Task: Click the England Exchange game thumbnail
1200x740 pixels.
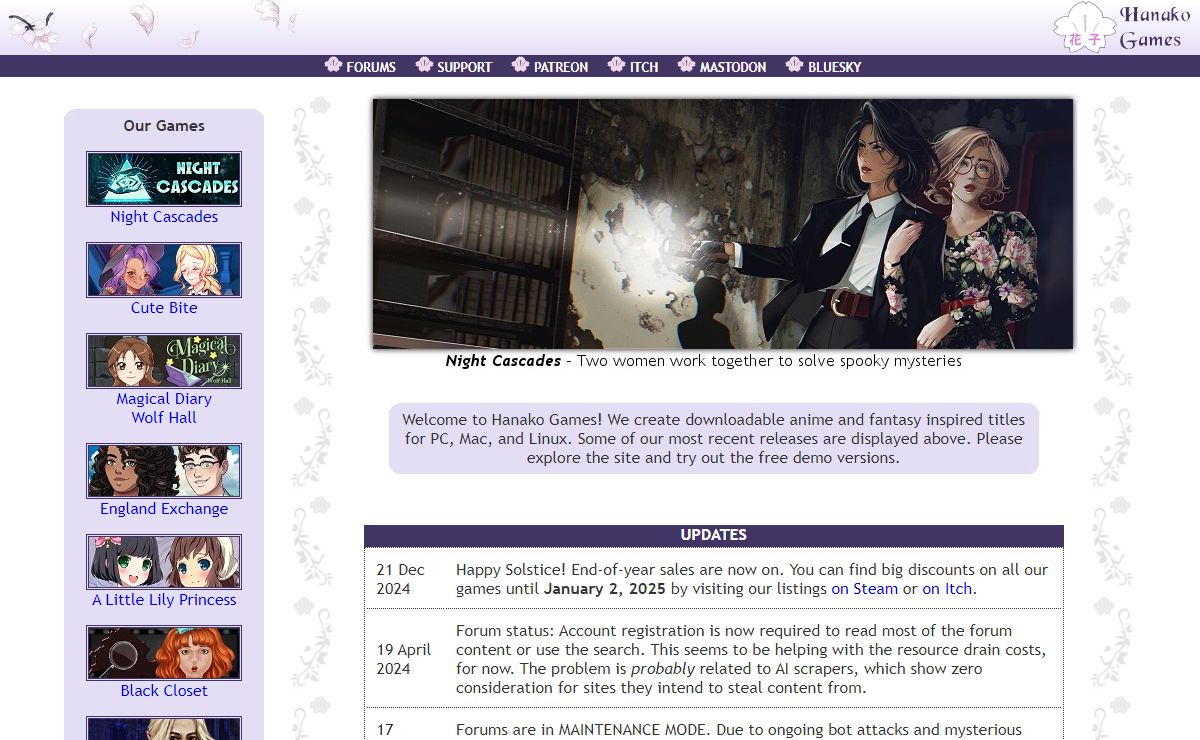Action: [x=164, y=471]
